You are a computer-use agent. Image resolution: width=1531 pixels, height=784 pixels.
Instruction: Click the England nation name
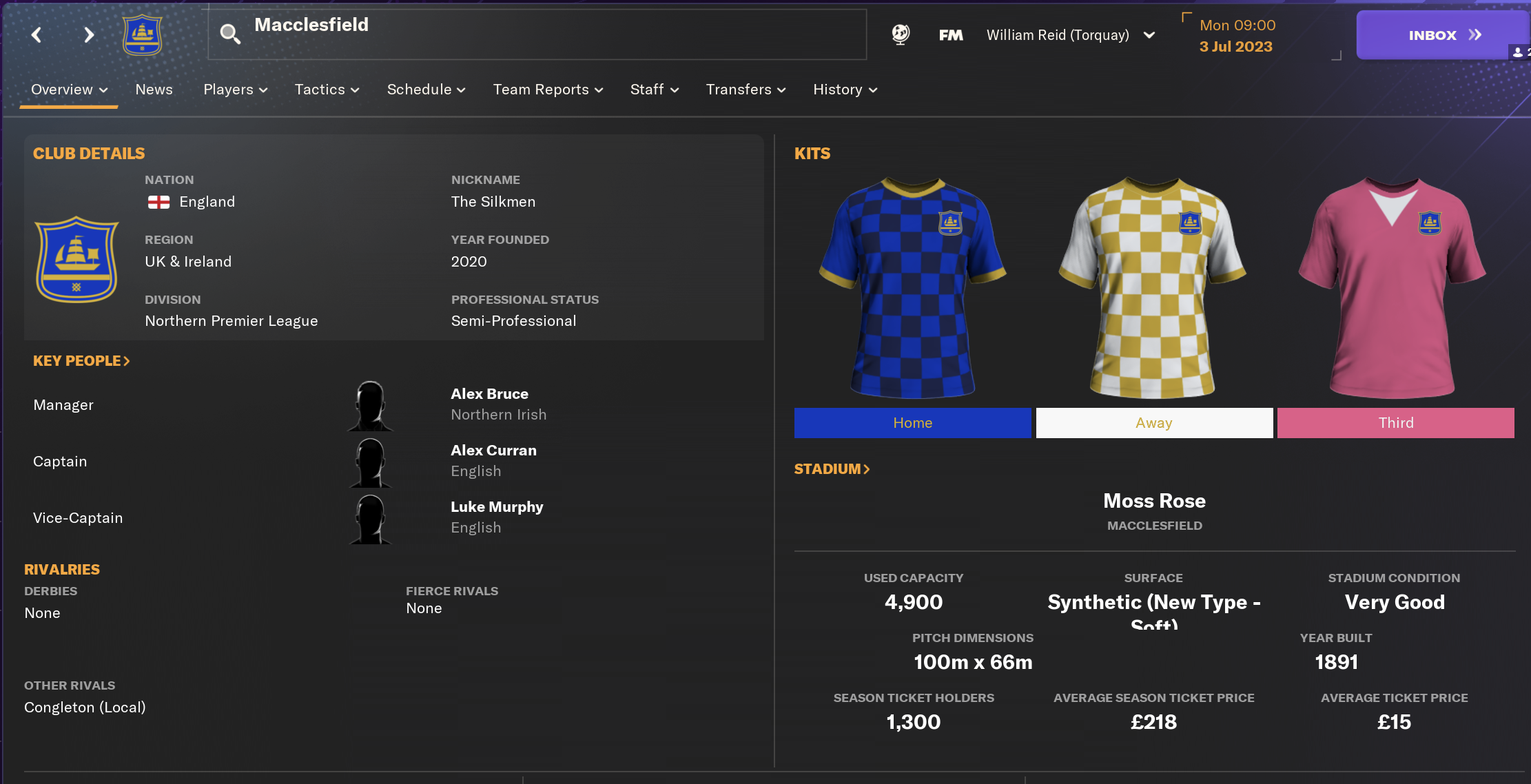pos(207,202)
